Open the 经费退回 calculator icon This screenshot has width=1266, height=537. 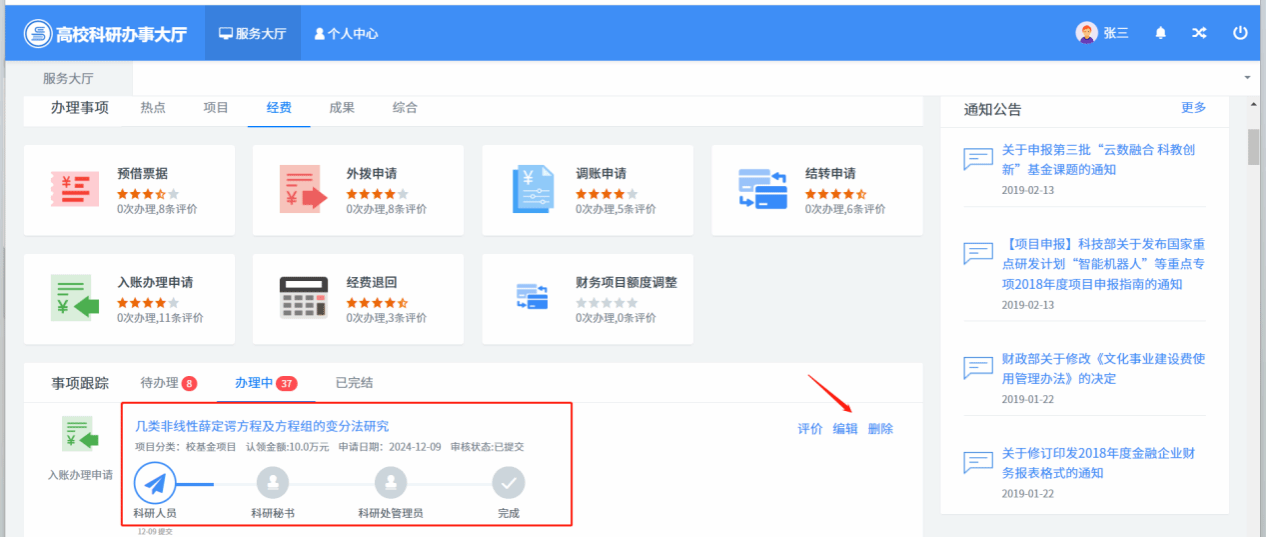click(303, 298)
